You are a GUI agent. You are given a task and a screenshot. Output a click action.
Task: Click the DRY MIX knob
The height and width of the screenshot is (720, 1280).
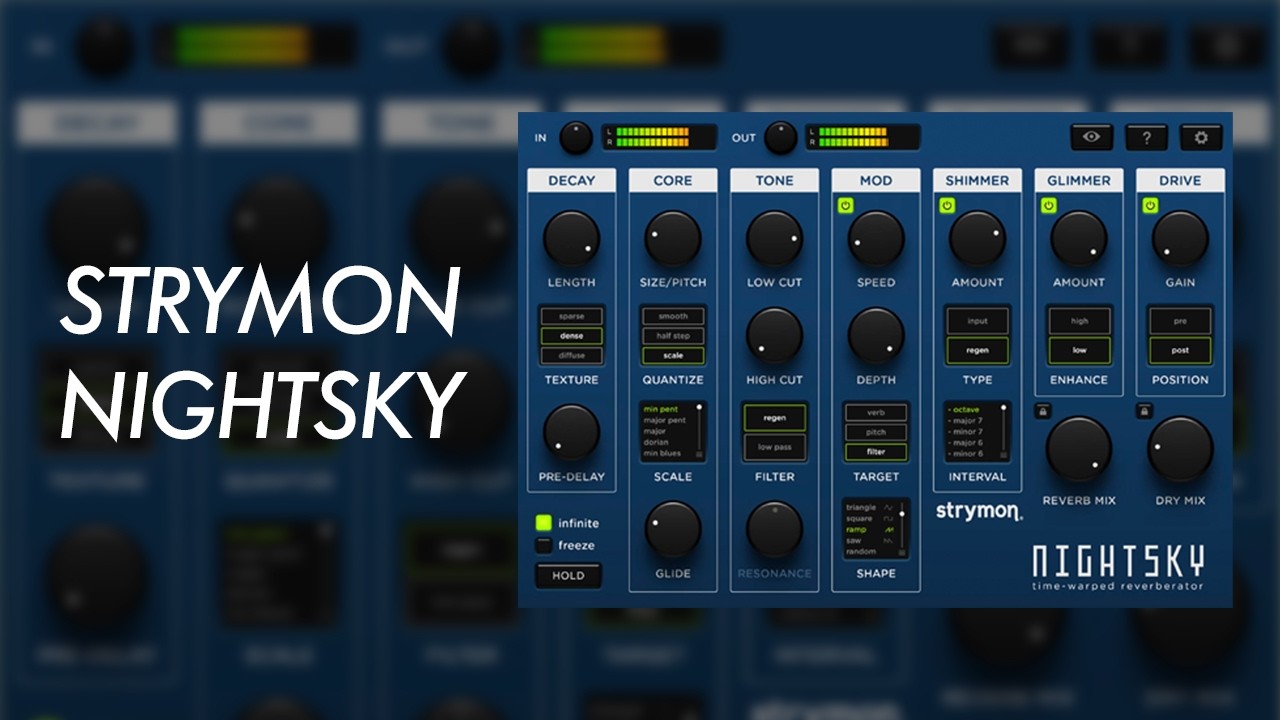click(1180, 450)
